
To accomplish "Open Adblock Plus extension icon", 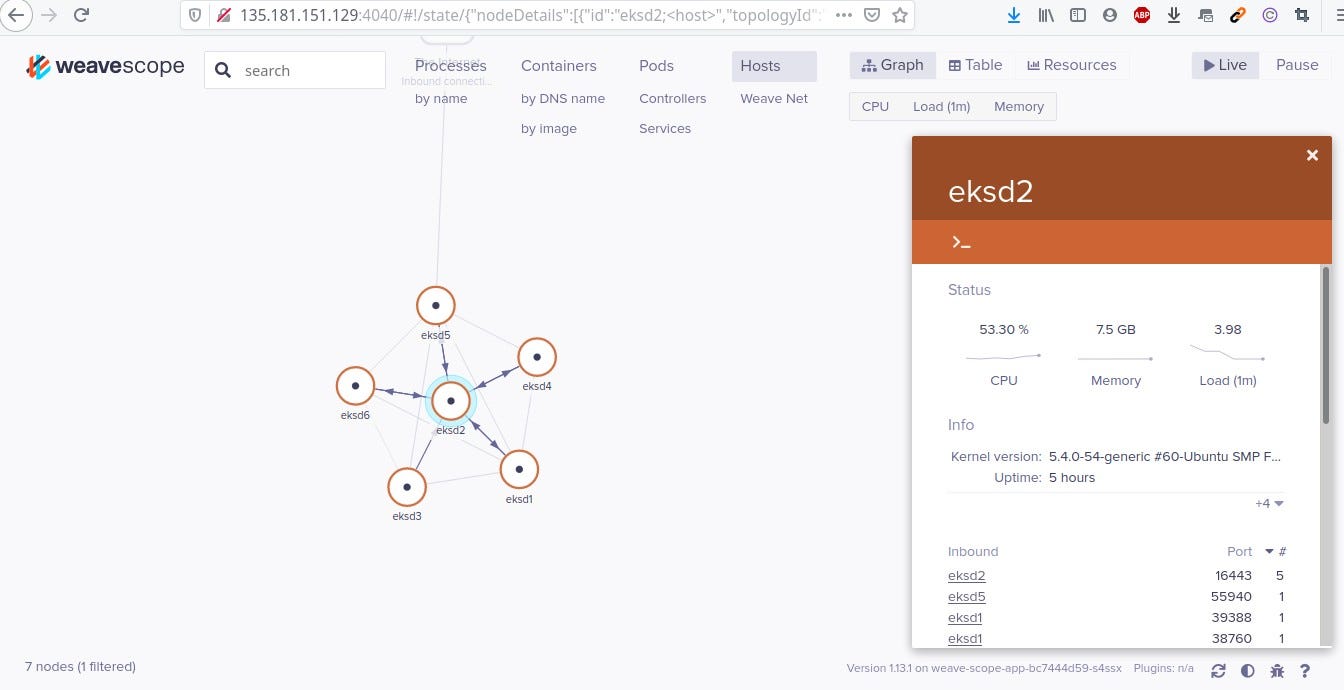I will tap(1142, 15).
